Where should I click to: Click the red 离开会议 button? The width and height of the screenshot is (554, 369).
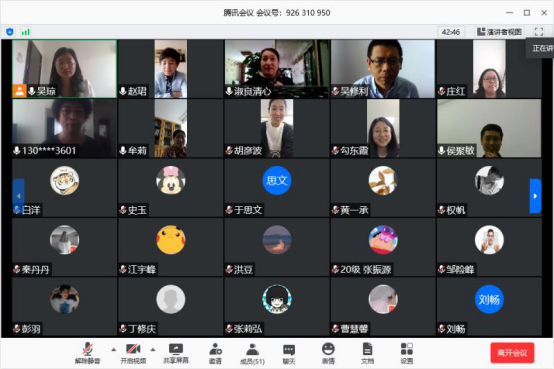tap(512, 353)
